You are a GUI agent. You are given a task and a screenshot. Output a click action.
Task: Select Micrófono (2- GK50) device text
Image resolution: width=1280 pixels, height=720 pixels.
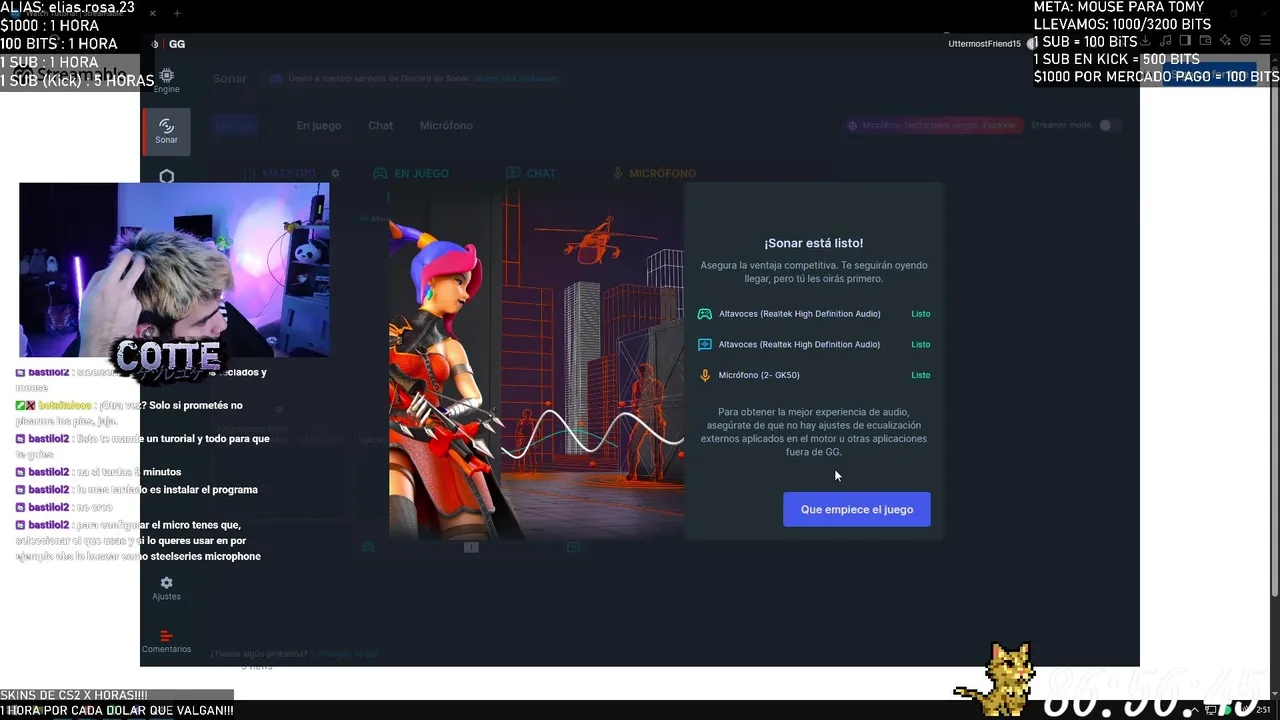click(x=759, y=375)
